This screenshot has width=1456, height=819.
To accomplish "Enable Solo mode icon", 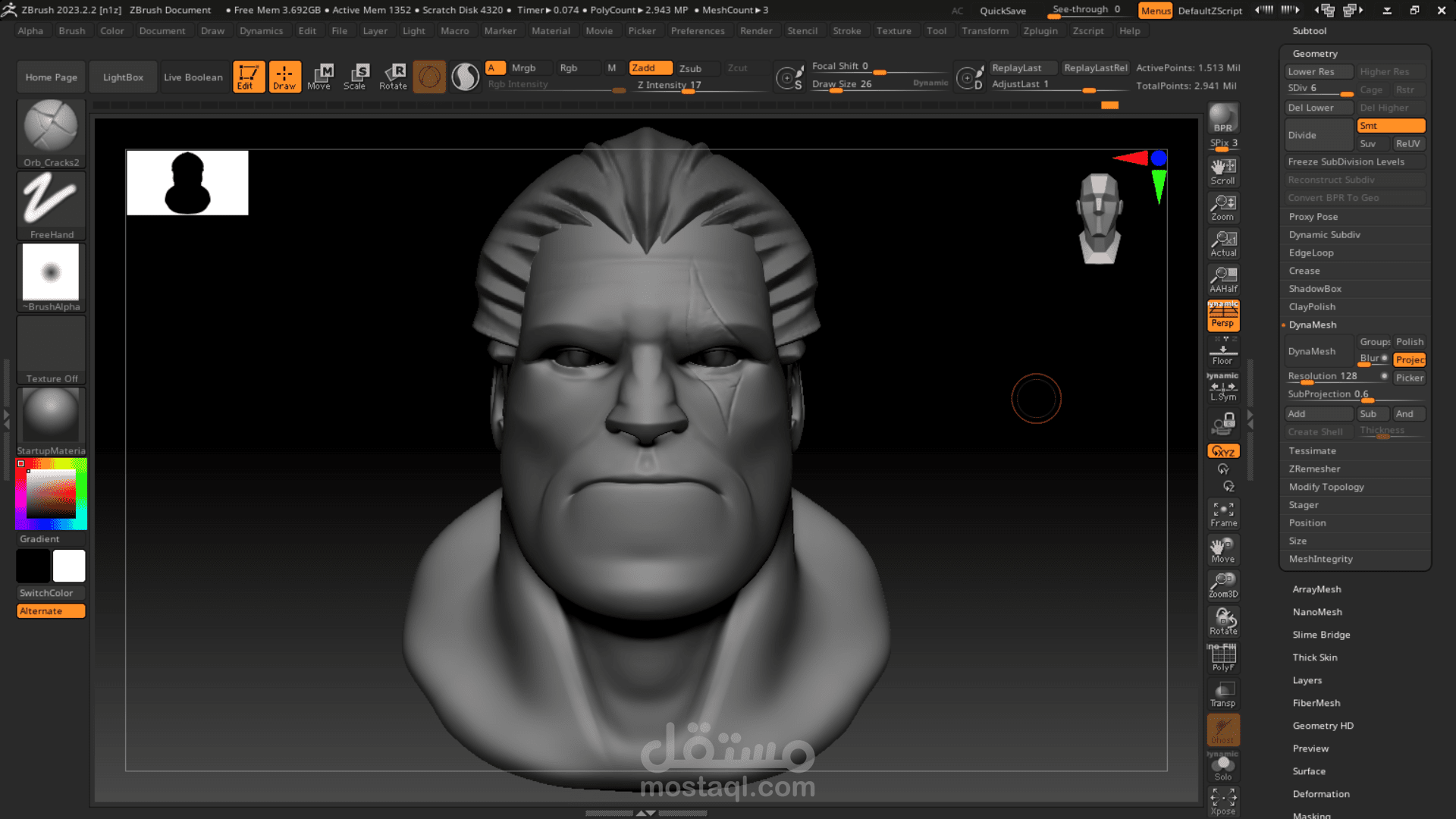I will coord(1222,767).
